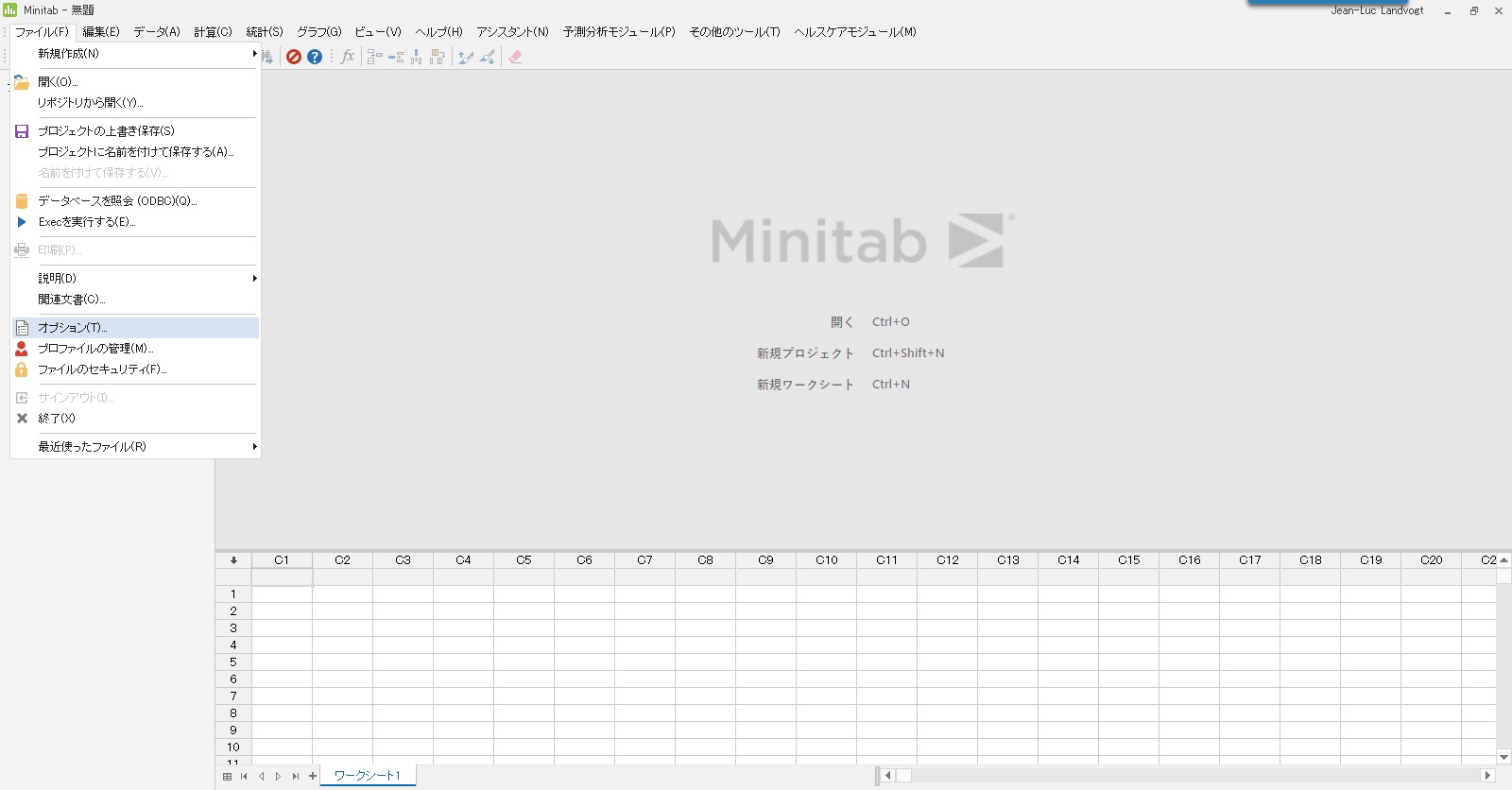The image size is (1512, 790).
Task: Open the 予測分析モジュール(P) menu
Action: click(x=619, y=31)
